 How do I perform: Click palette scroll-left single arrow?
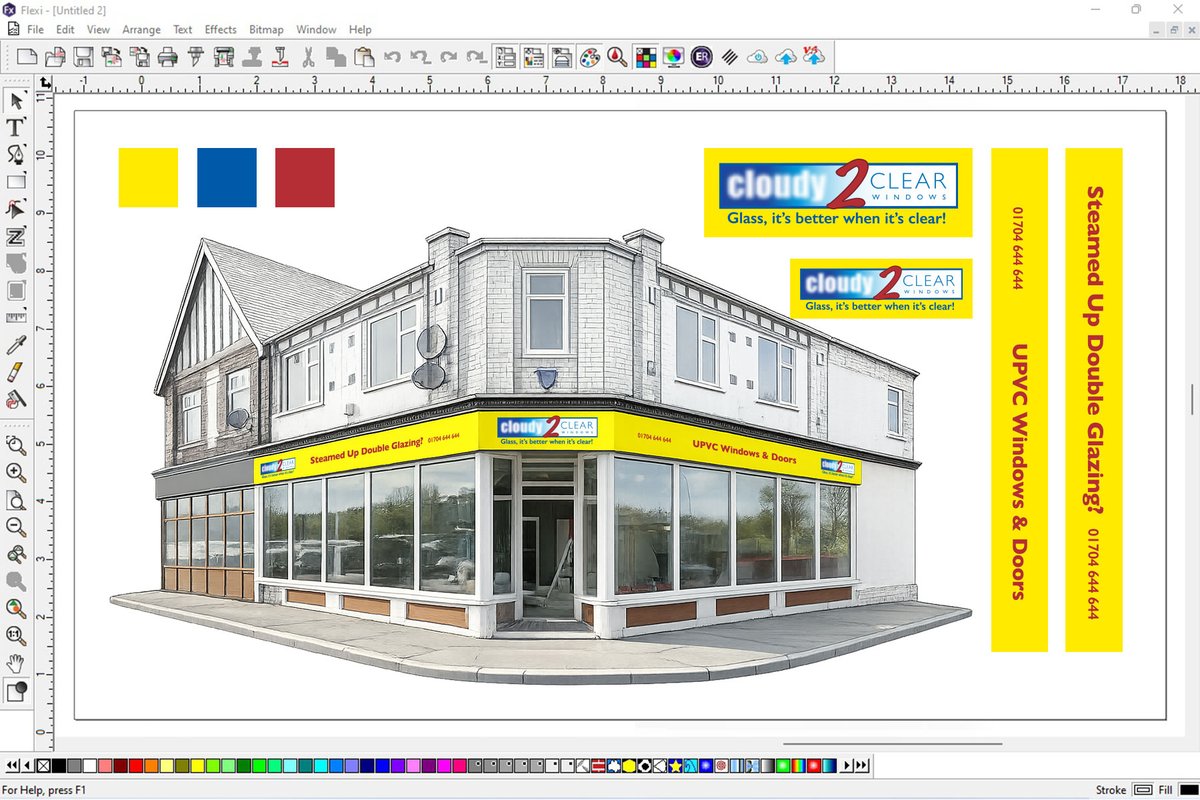[26, 766]
